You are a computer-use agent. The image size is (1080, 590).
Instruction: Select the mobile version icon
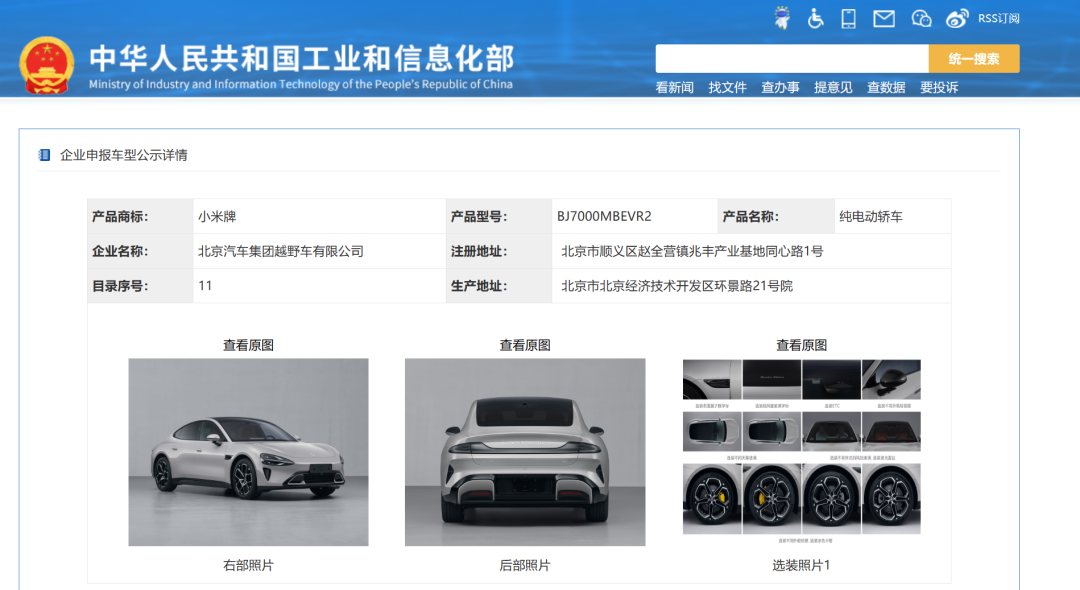point(849,17)
